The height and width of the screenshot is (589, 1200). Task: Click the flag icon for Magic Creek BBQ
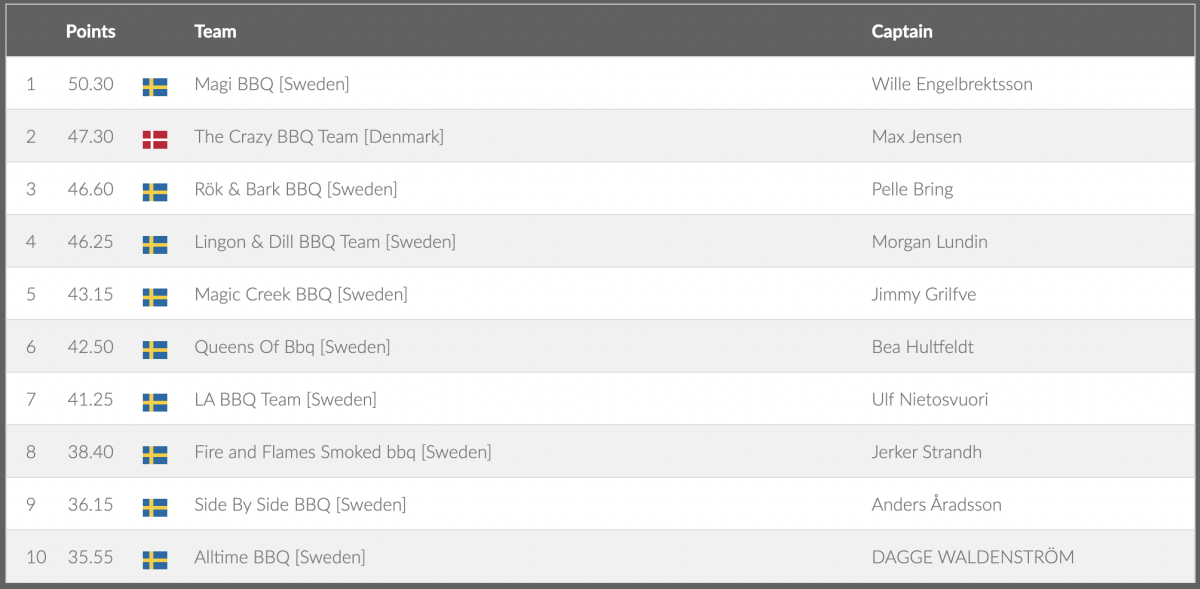pyautogui.click(x=155, y=297)
